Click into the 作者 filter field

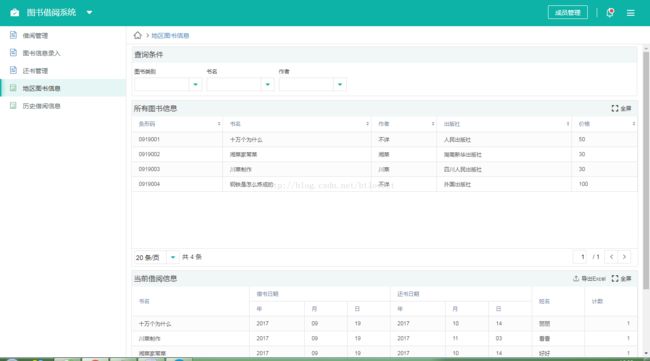306,85
